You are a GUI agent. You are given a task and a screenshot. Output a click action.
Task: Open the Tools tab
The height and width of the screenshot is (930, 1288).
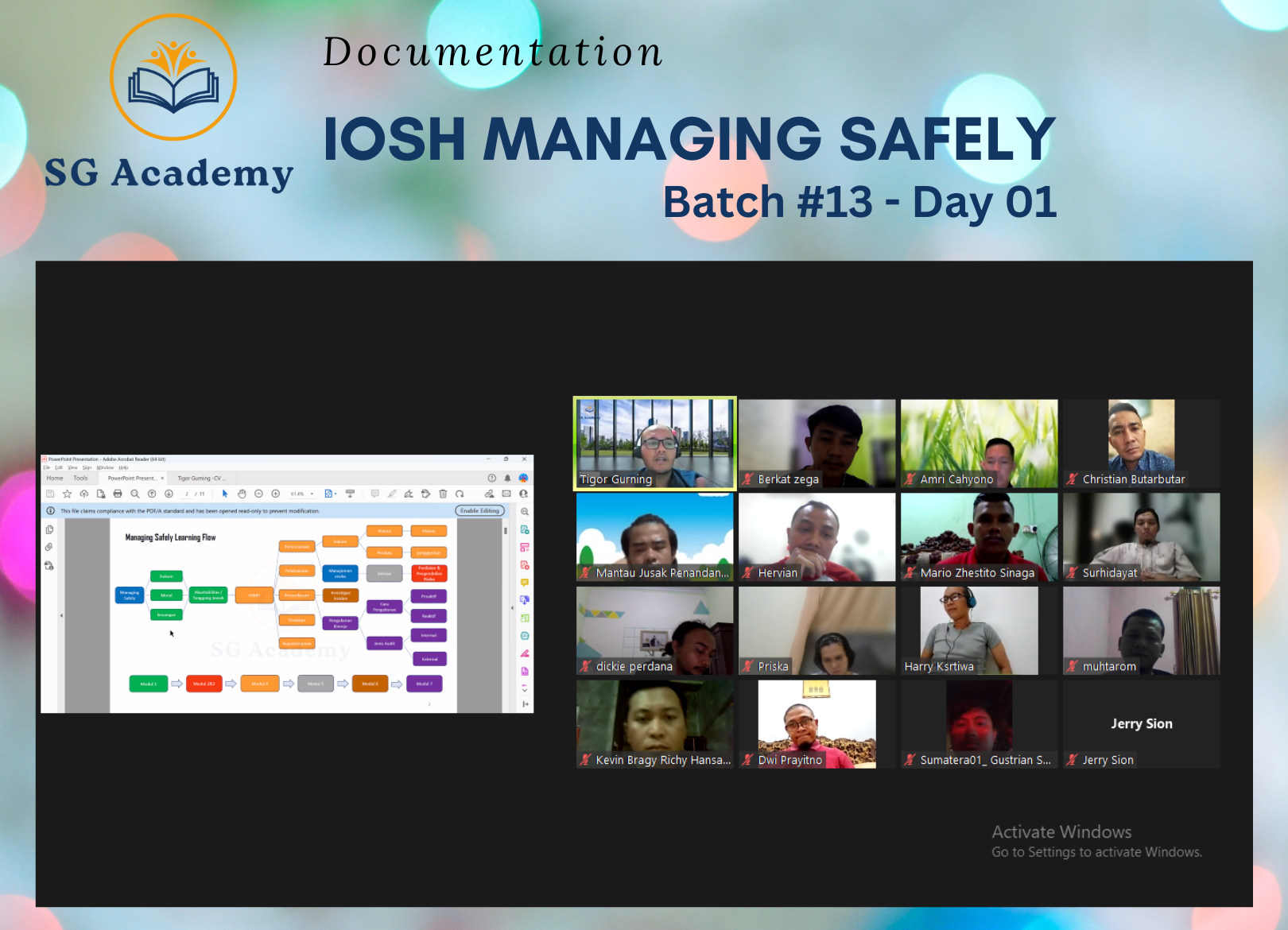81,479
